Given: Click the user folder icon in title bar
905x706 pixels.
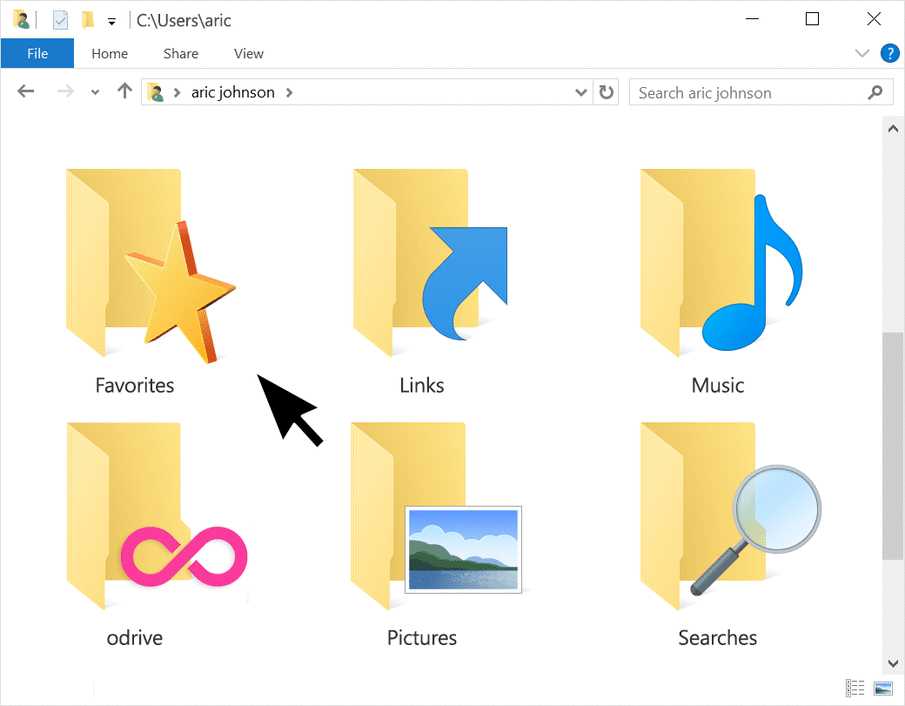Looking at the screenshot, I should (x=21, y=20).
